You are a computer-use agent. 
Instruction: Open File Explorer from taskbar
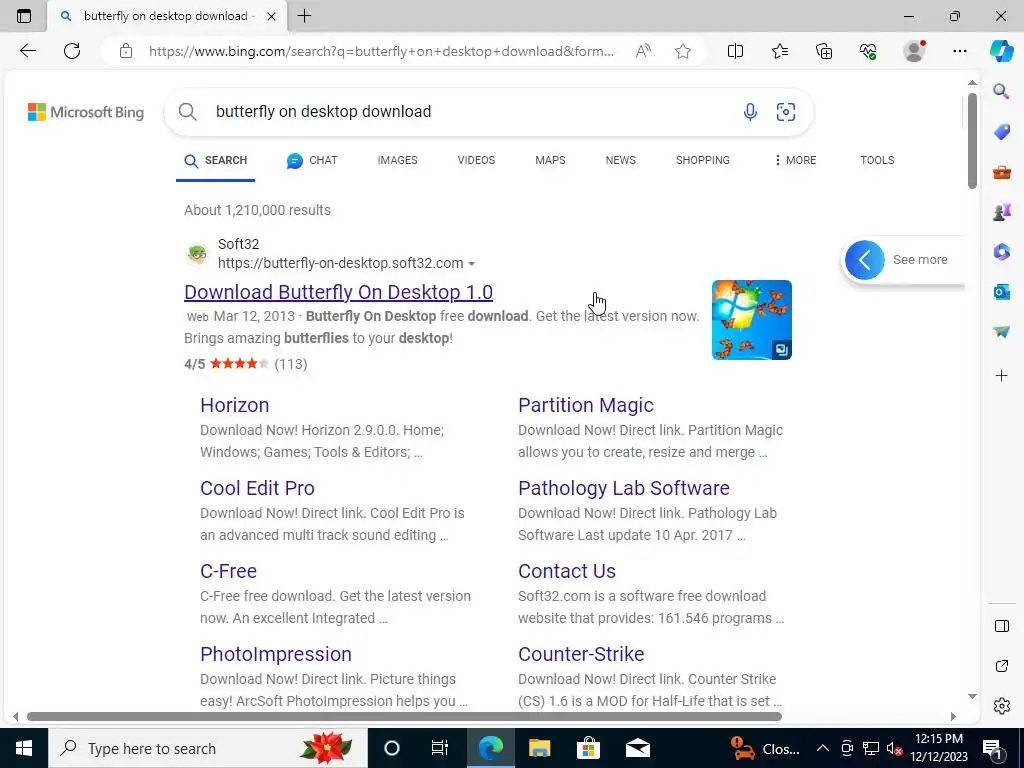point(539,748)
